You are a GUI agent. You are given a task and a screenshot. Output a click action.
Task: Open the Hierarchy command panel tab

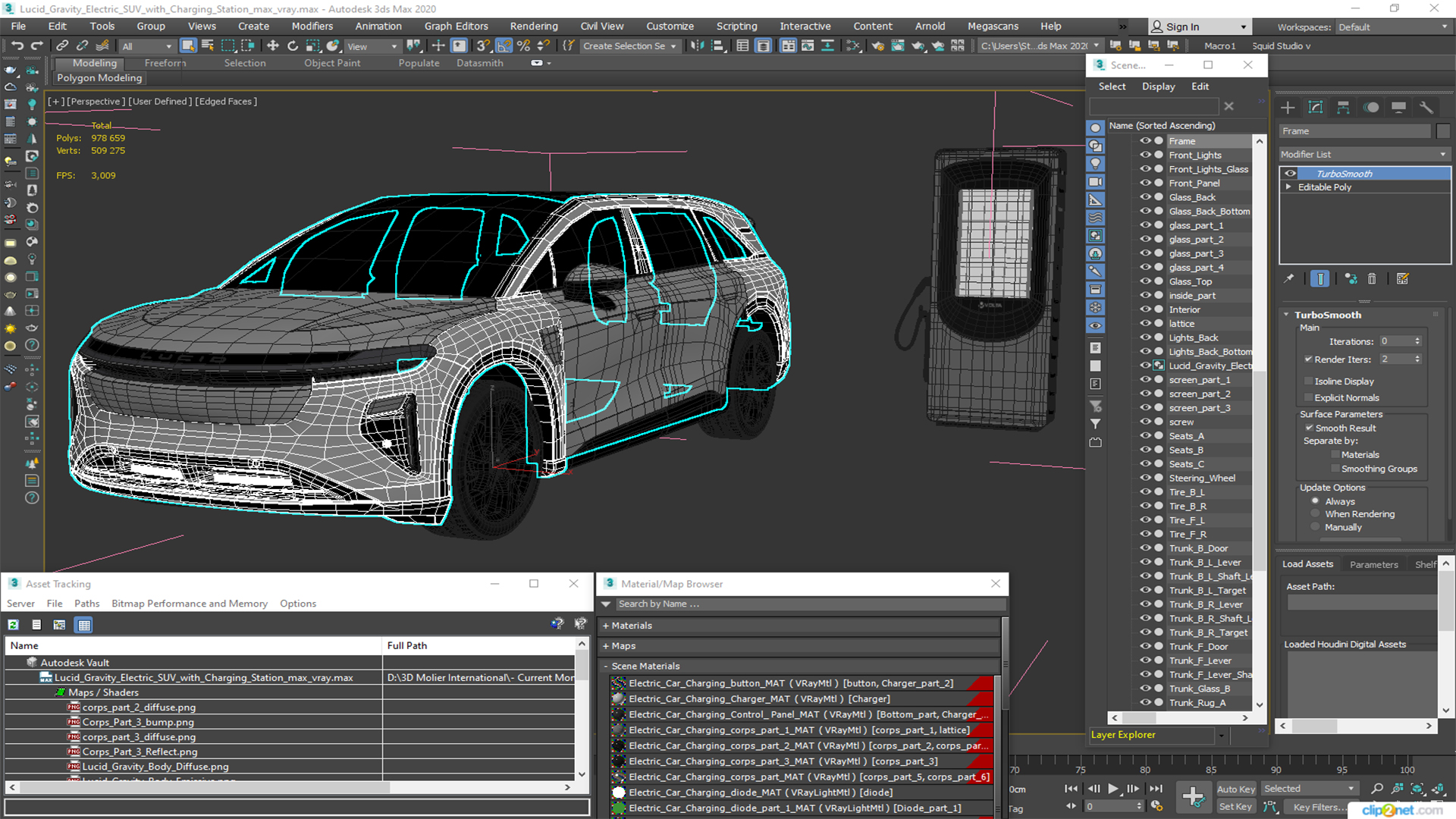point(1343,108)
